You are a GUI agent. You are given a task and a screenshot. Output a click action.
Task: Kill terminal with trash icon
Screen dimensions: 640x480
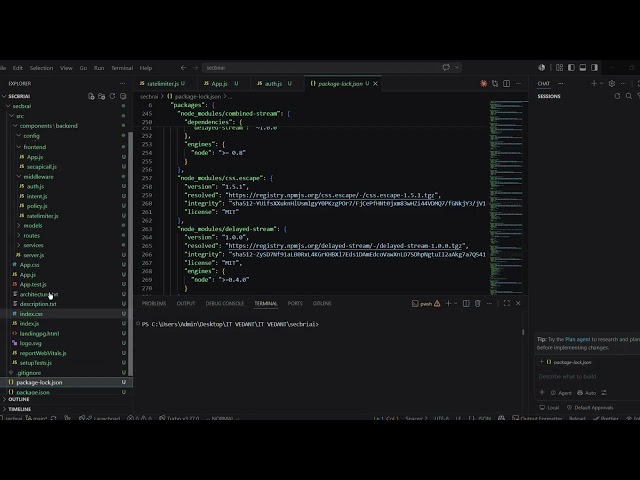[478, 303]
